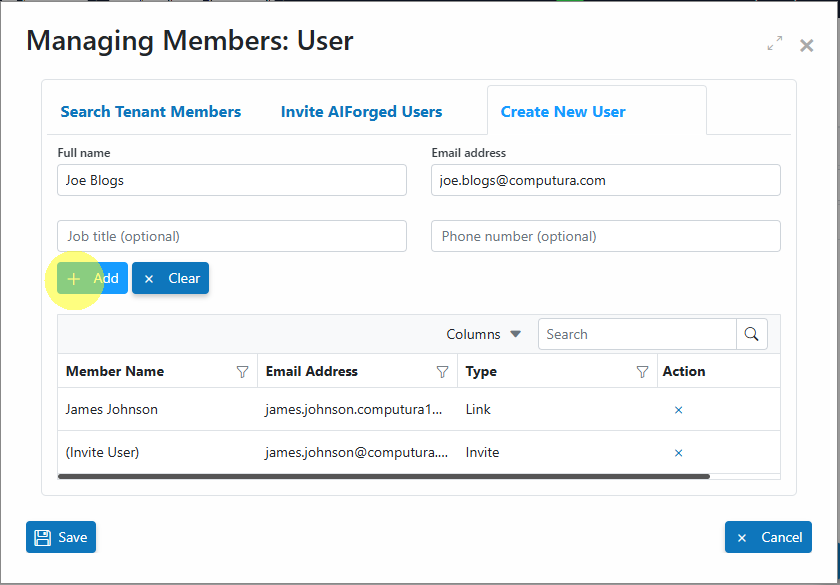Remove James Johnson row

678,410
